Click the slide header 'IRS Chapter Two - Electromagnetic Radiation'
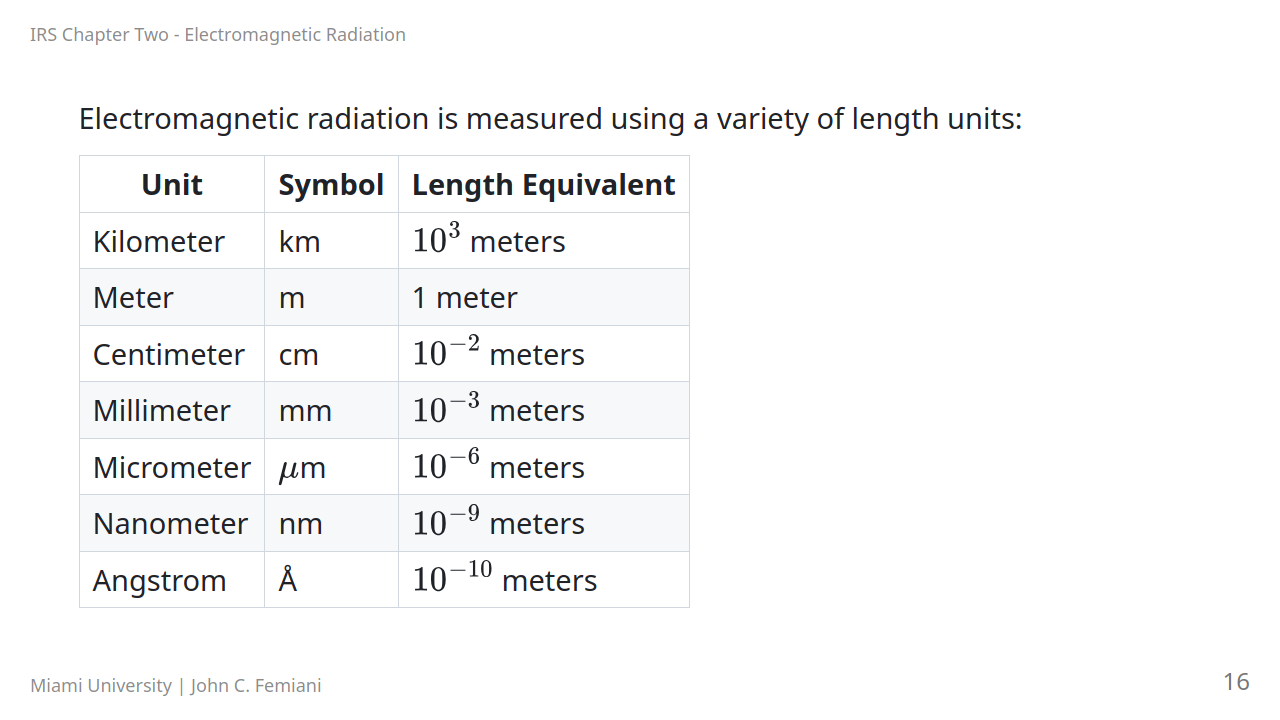Image resolution: width=1280 pixels, height=720 pixels. click(218, 35)
